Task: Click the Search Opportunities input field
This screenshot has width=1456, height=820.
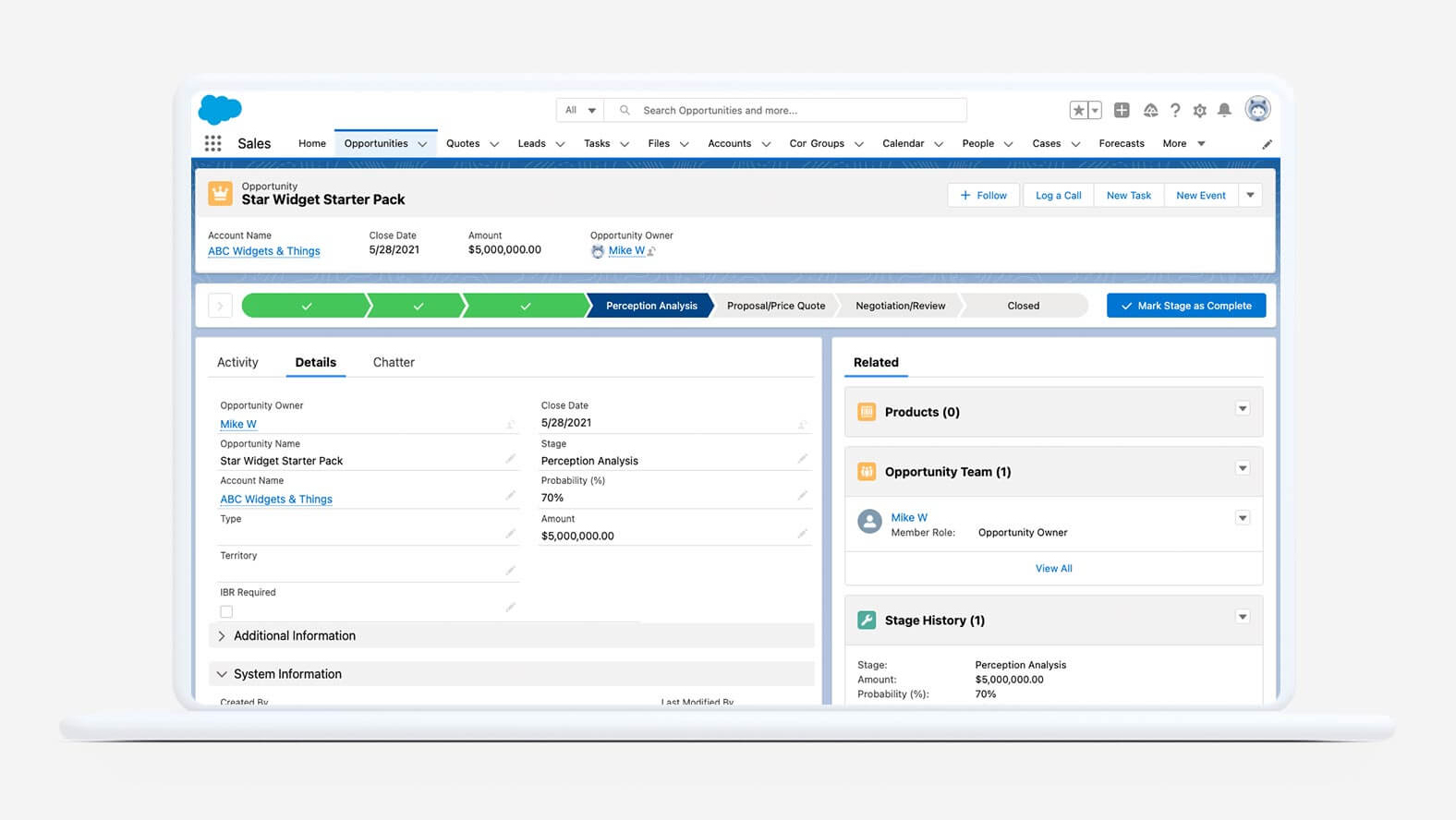Action: tap(785, 110)
